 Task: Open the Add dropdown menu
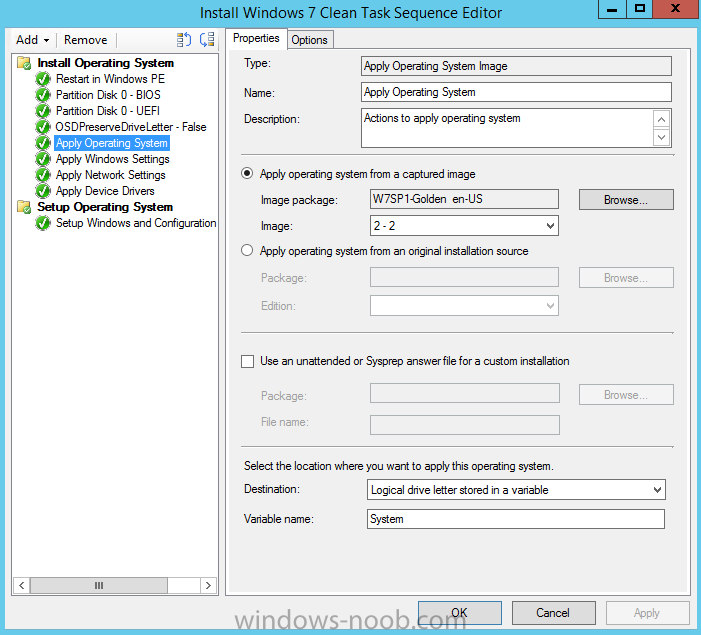point(32,40)
